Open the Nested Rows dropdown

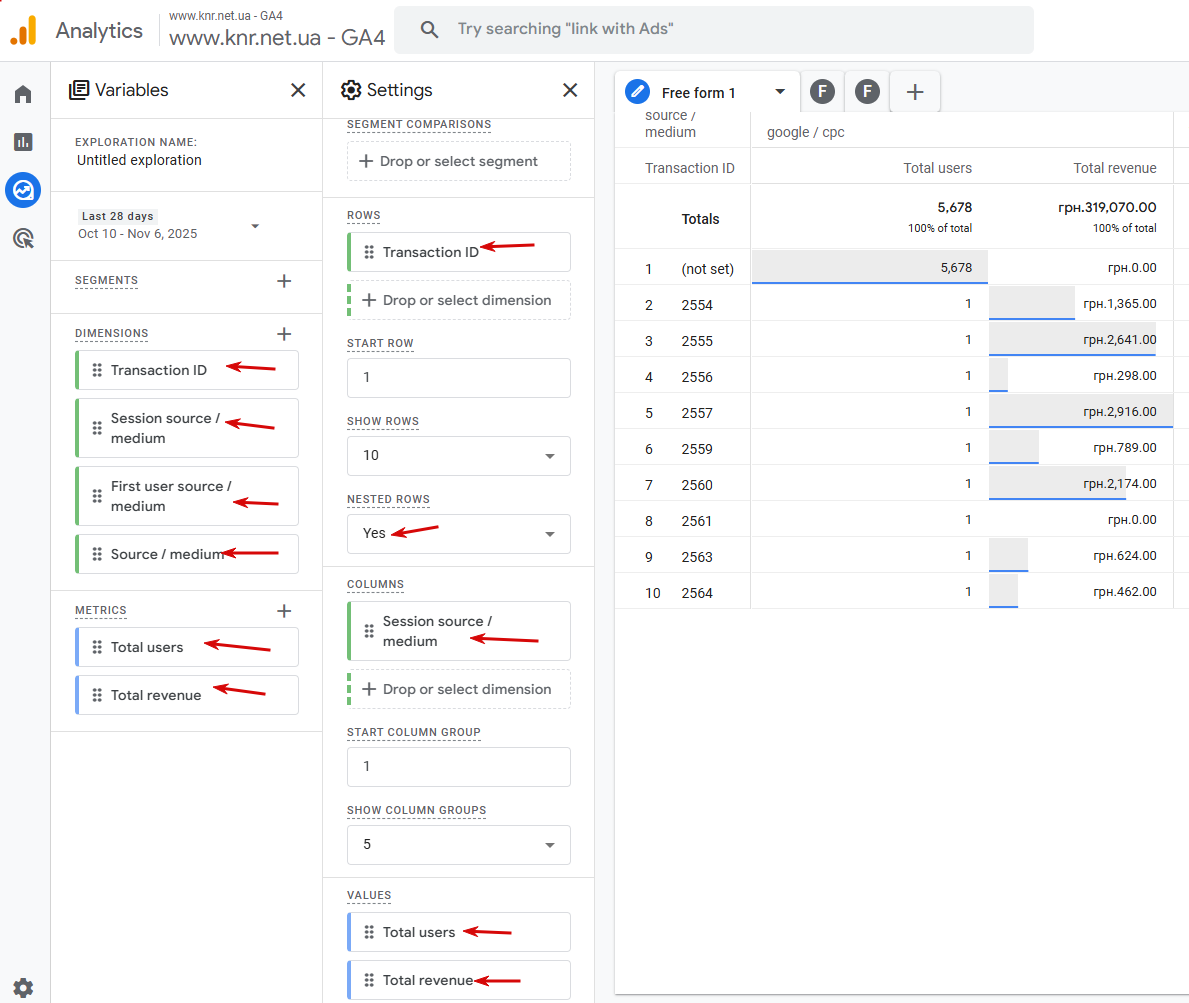click(458, 533)
